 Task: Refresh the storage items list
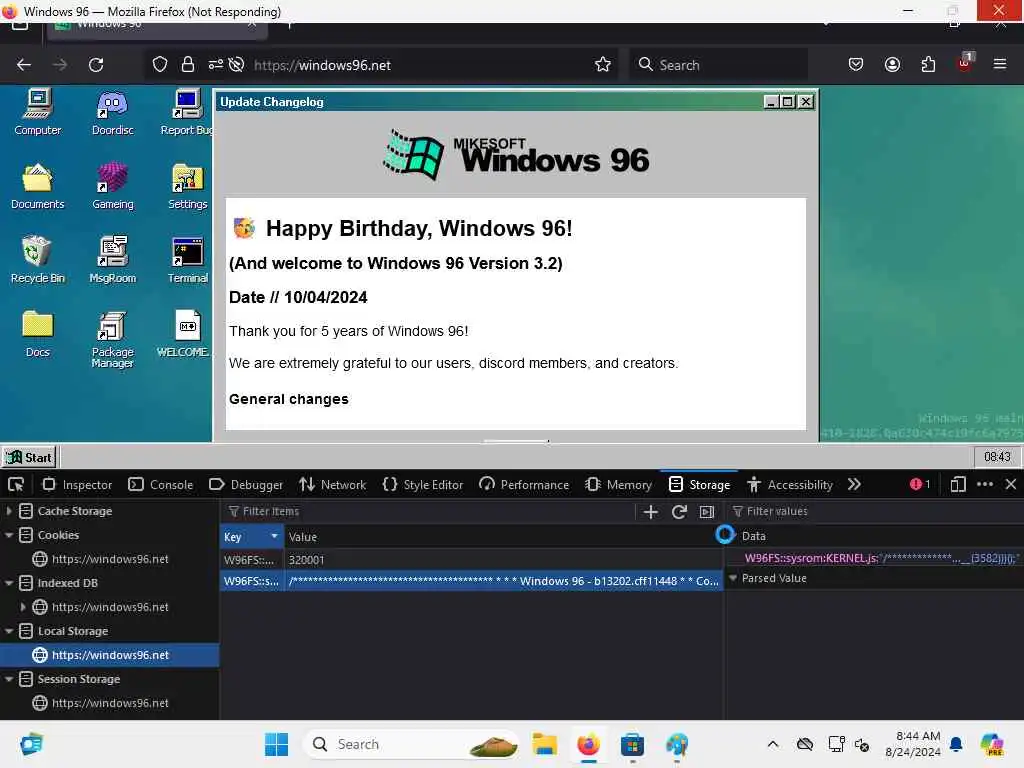click(679, 512)
